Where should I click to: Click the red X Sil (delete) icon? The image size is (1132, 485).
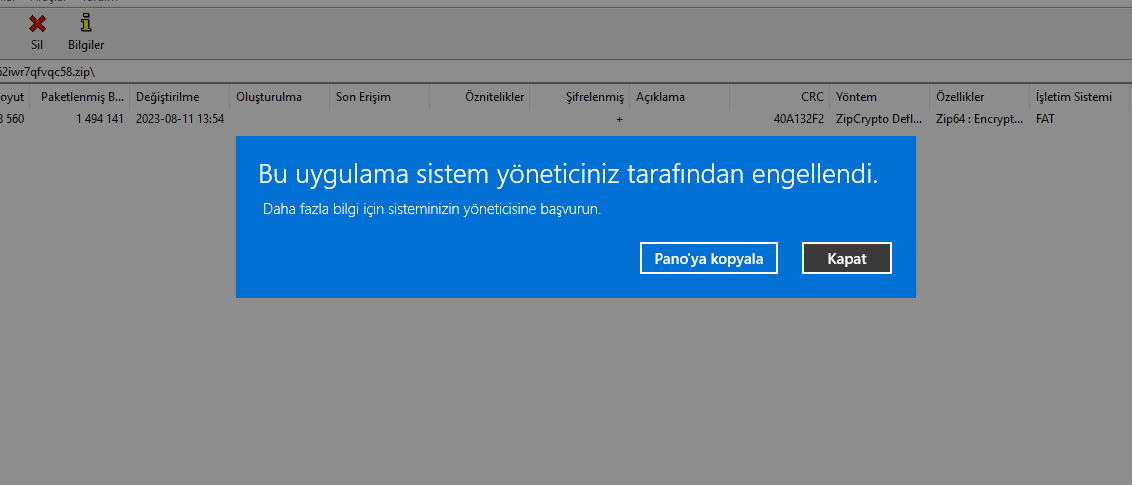click(x=38, y=25)
